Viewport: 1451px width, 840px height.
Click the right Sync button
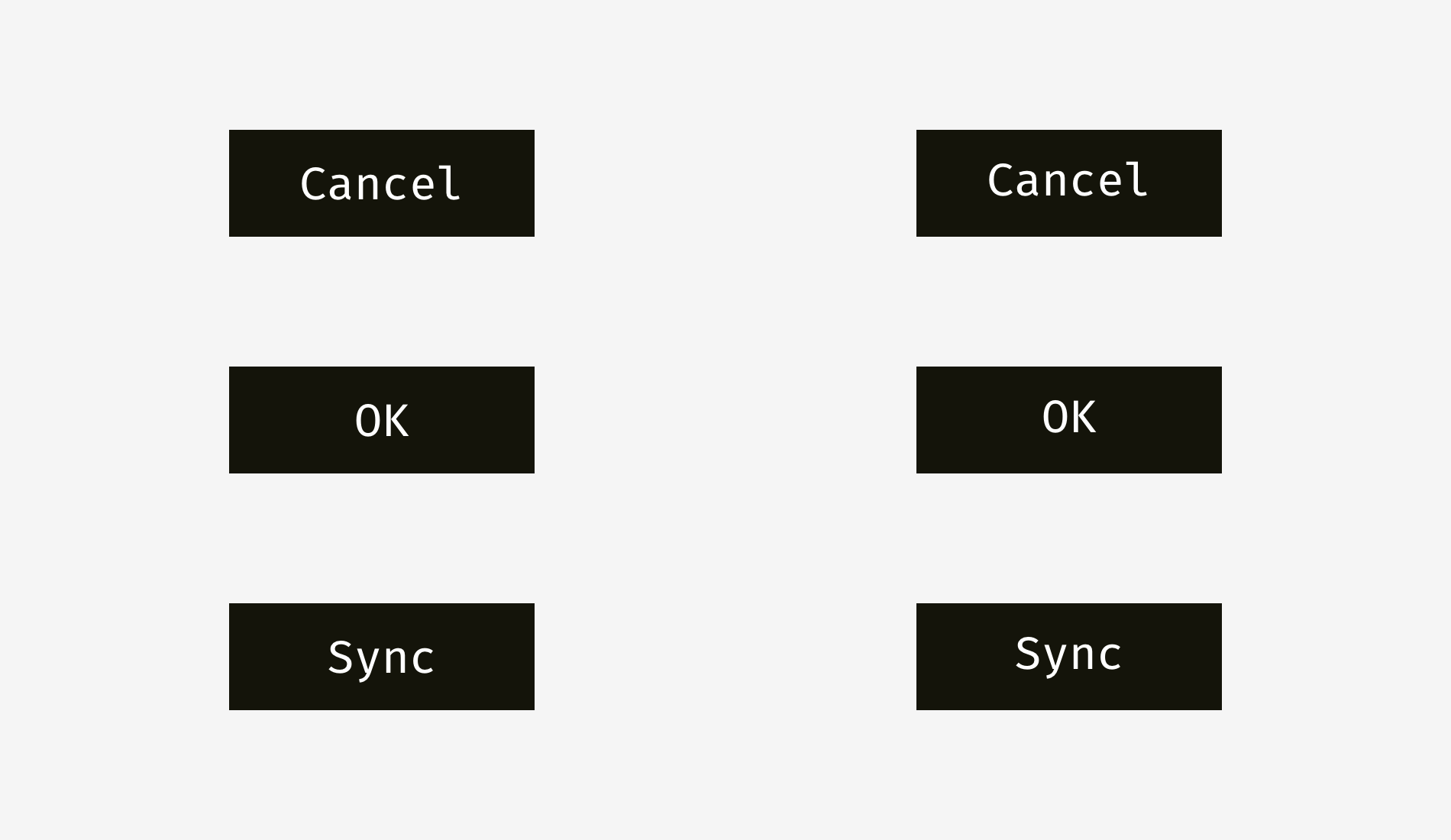[1069, 657]
